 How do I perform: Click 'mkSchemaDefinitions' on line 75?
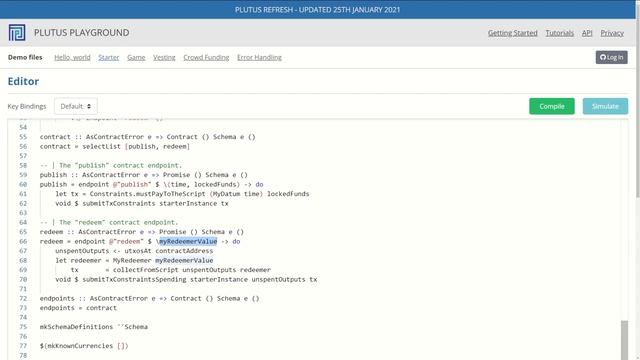(76, 327)
